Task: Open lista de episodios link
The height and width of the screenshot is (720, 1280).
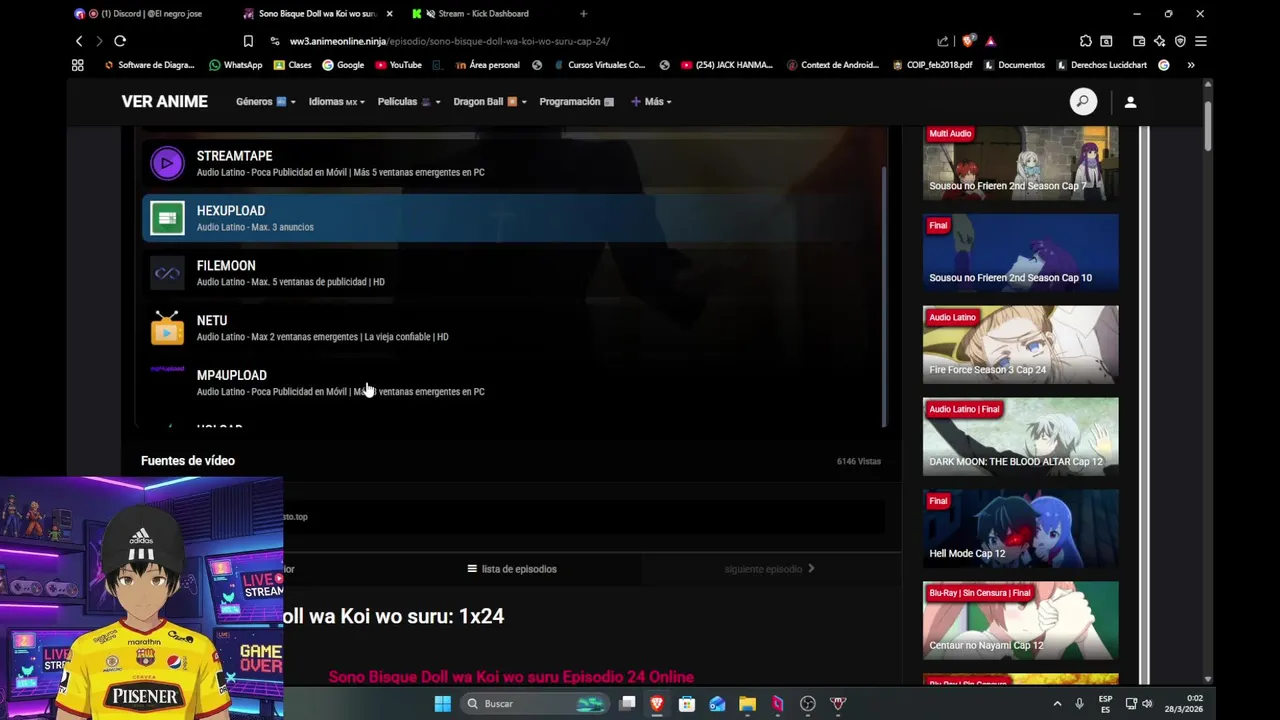Action: click(512, 569)
